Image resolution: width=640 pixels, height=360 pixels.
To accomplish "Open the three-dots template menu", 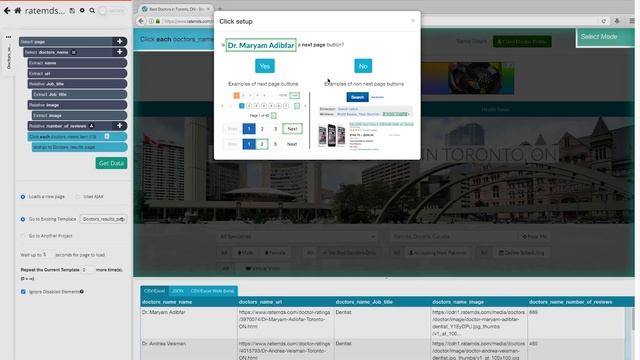I will click(8, 37).
